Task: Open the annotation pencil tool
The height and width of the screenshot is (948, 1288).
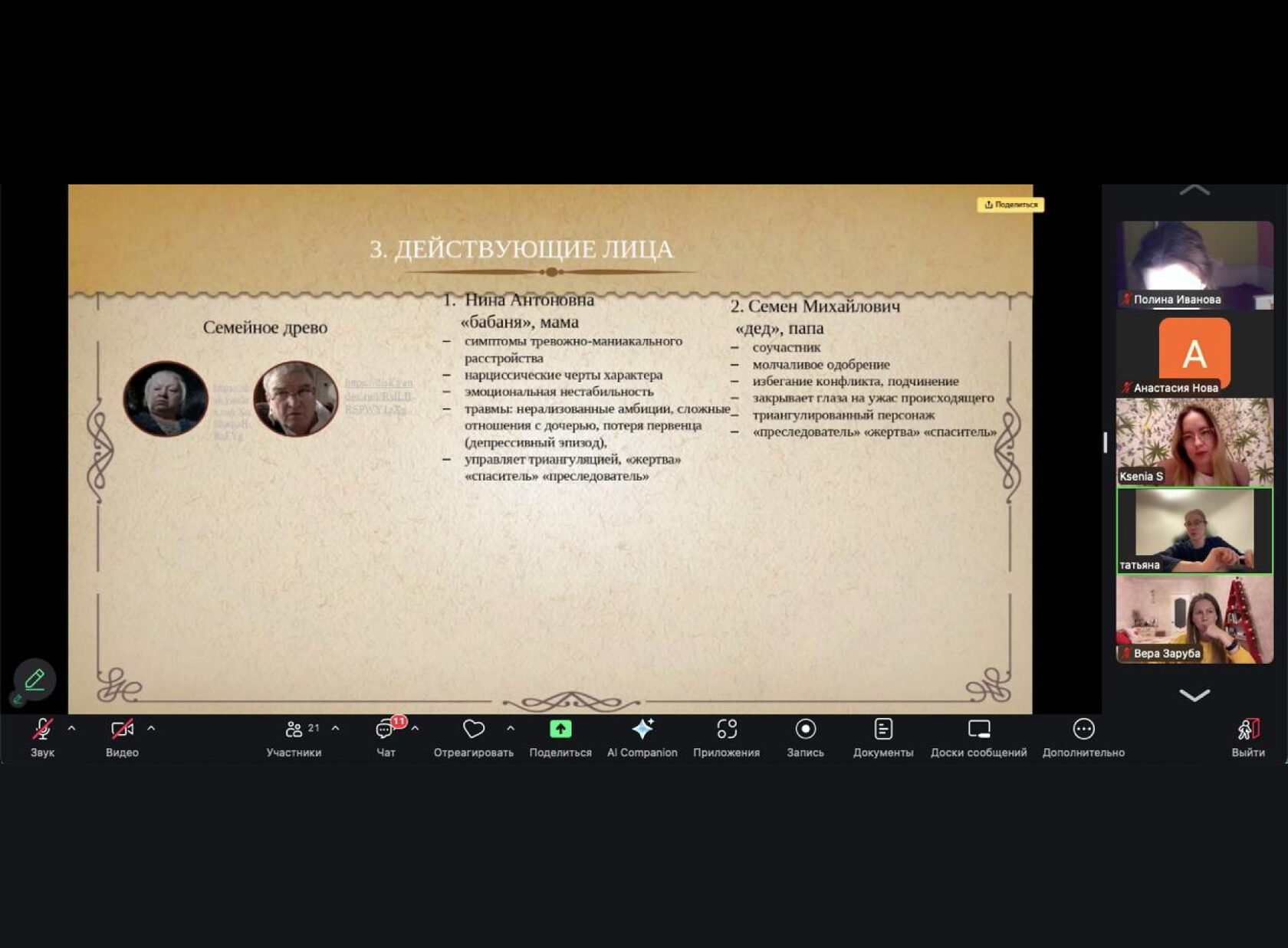Action: (x=34, y=679)
